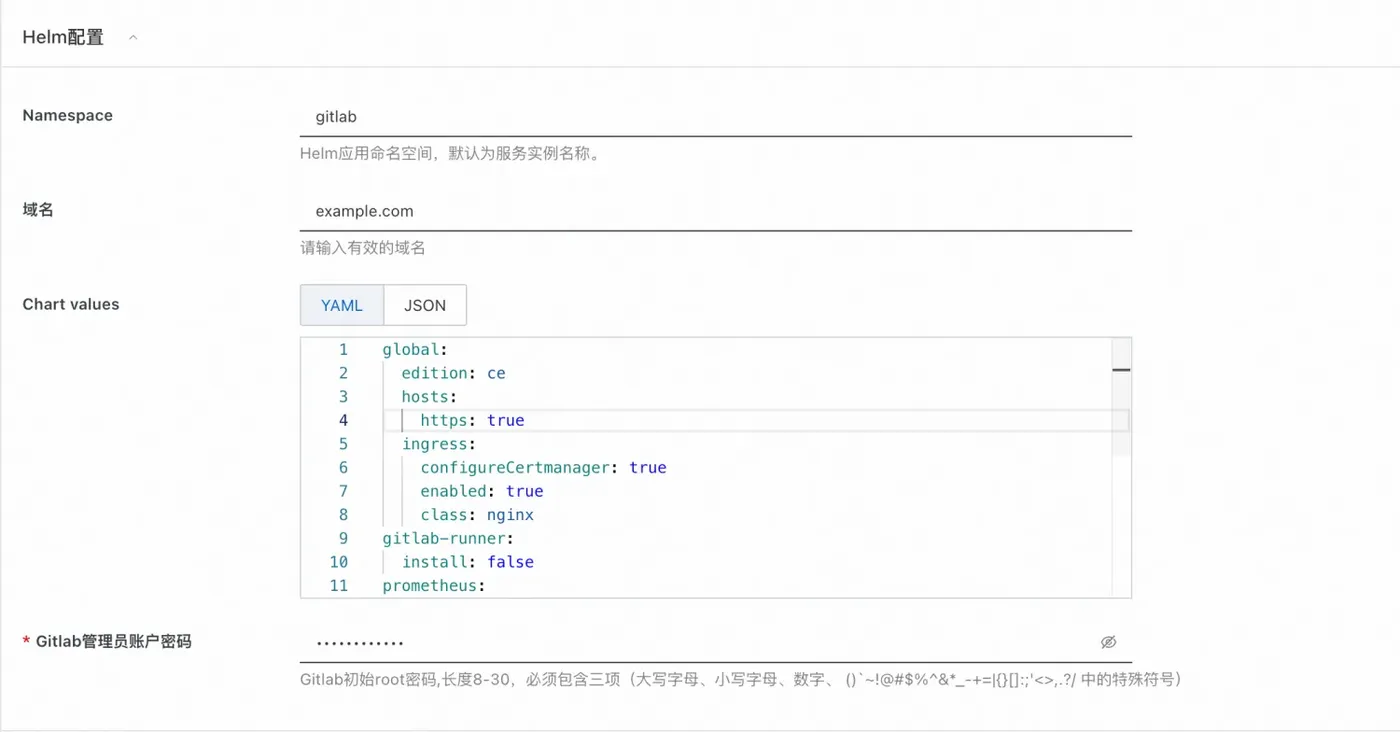This screenshot has width=1400, height=732.
Task: Click the hint '请输入有效的域名'
Action: pos(363,248)
